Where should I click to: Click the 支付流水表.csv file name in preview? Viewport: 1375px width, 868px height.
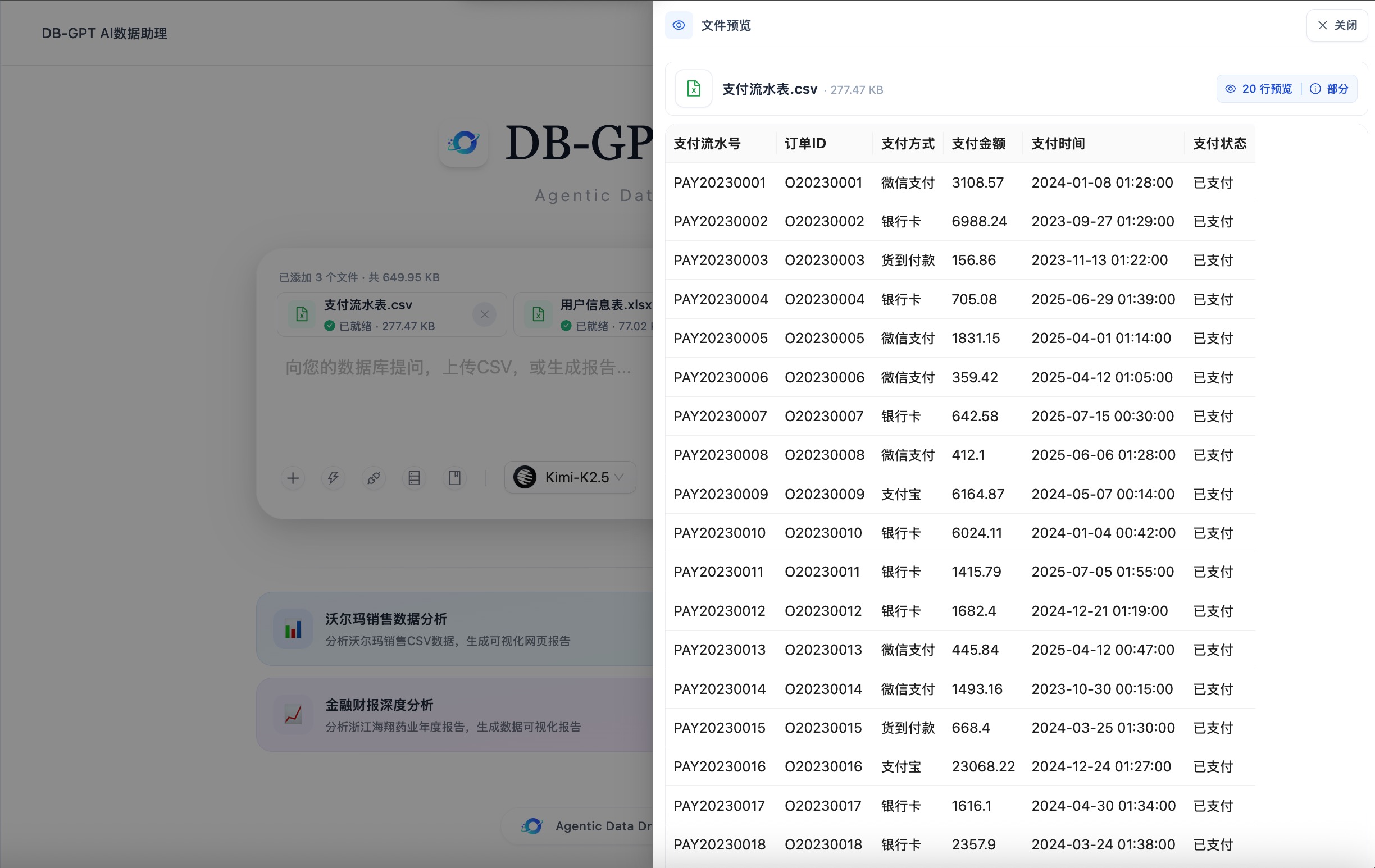tap(770, 89)
